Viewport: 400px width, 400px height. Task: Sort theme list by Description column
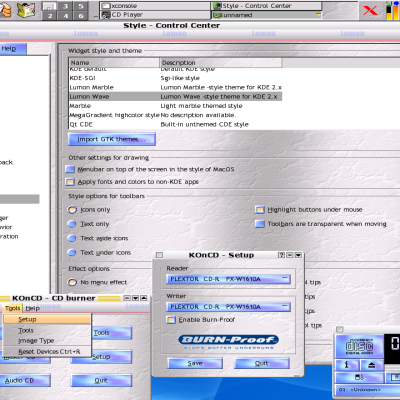click(x=221, y=63)
